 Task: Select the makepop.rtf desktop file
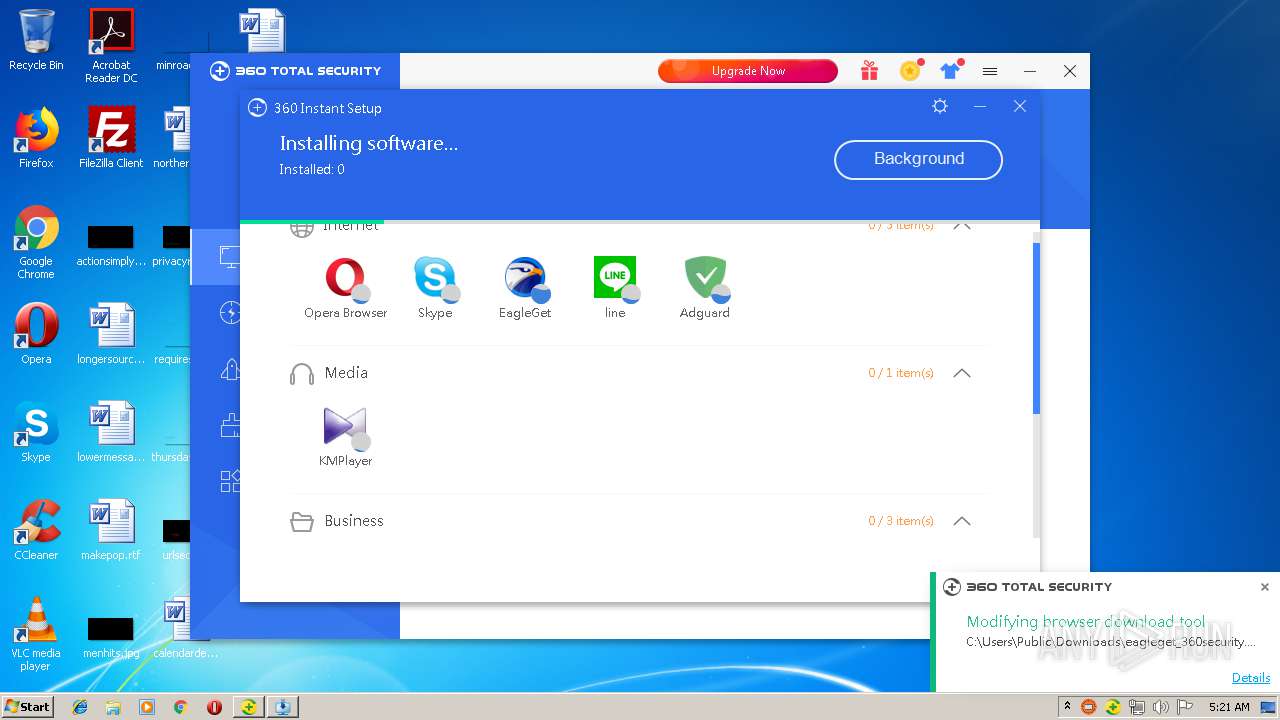point(111,530)
